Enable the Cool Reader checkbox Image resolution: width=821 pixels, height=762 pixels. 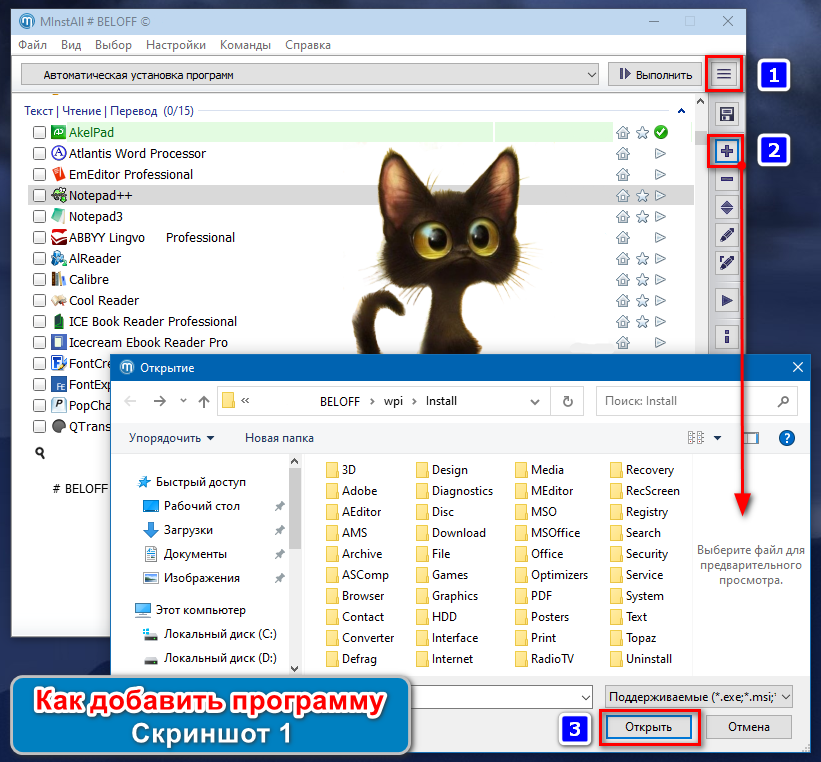[x=39, y=301]
